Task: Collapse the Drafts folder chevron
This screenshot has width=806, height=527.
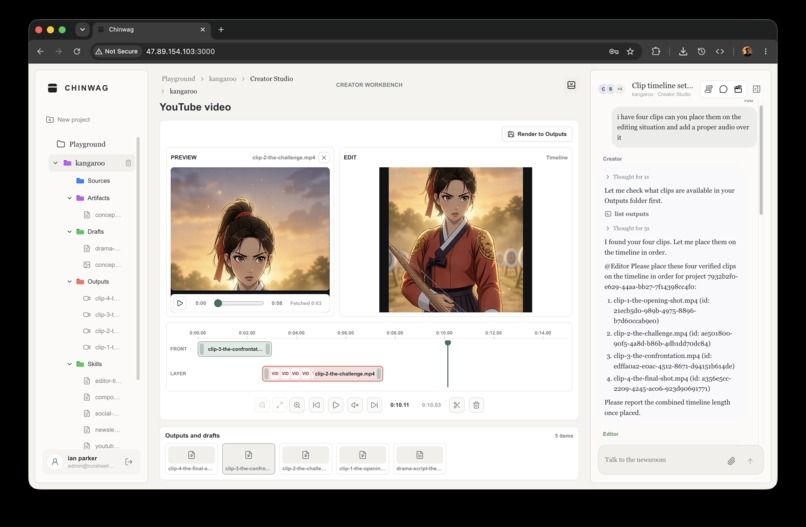Action: click(x=69, y=232)
